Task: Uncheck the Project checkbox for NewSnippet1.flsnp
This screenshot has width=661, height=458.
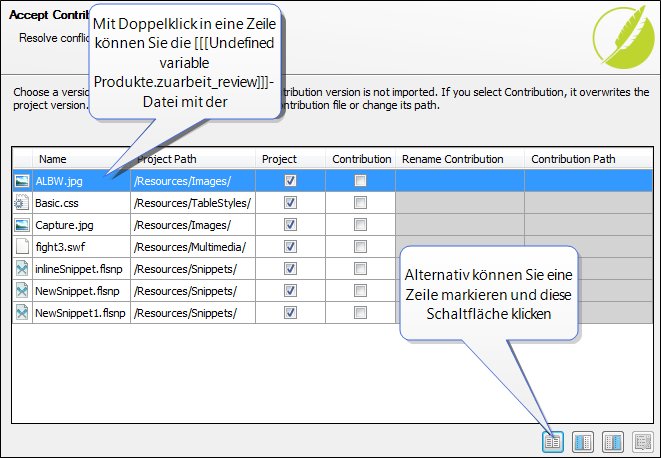Action: click(x=290, y=313)
